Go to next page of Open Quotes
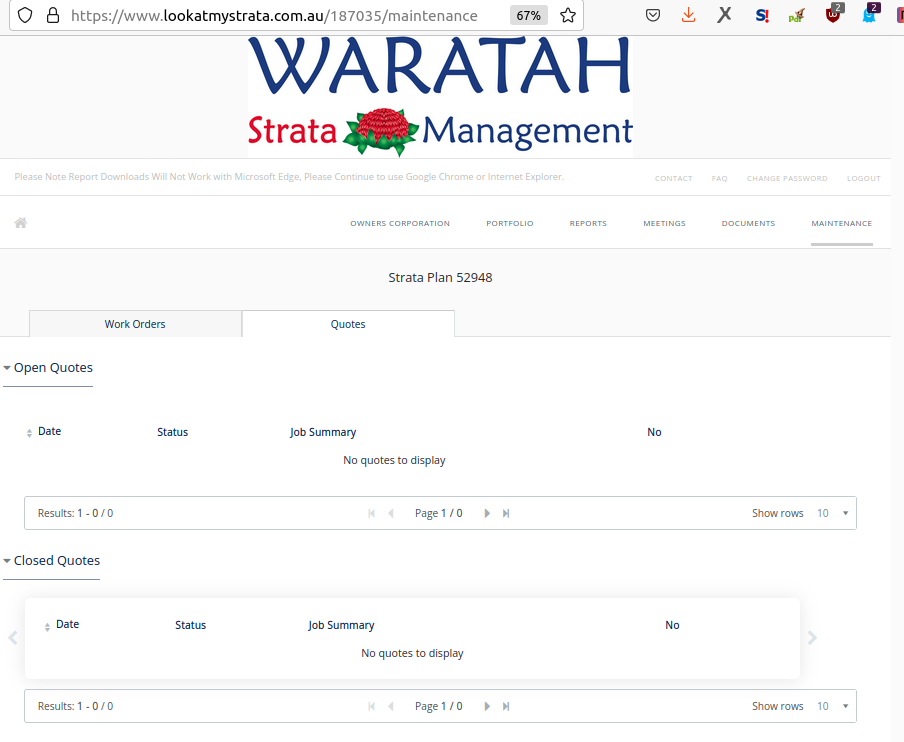 (x=487, y=513)
